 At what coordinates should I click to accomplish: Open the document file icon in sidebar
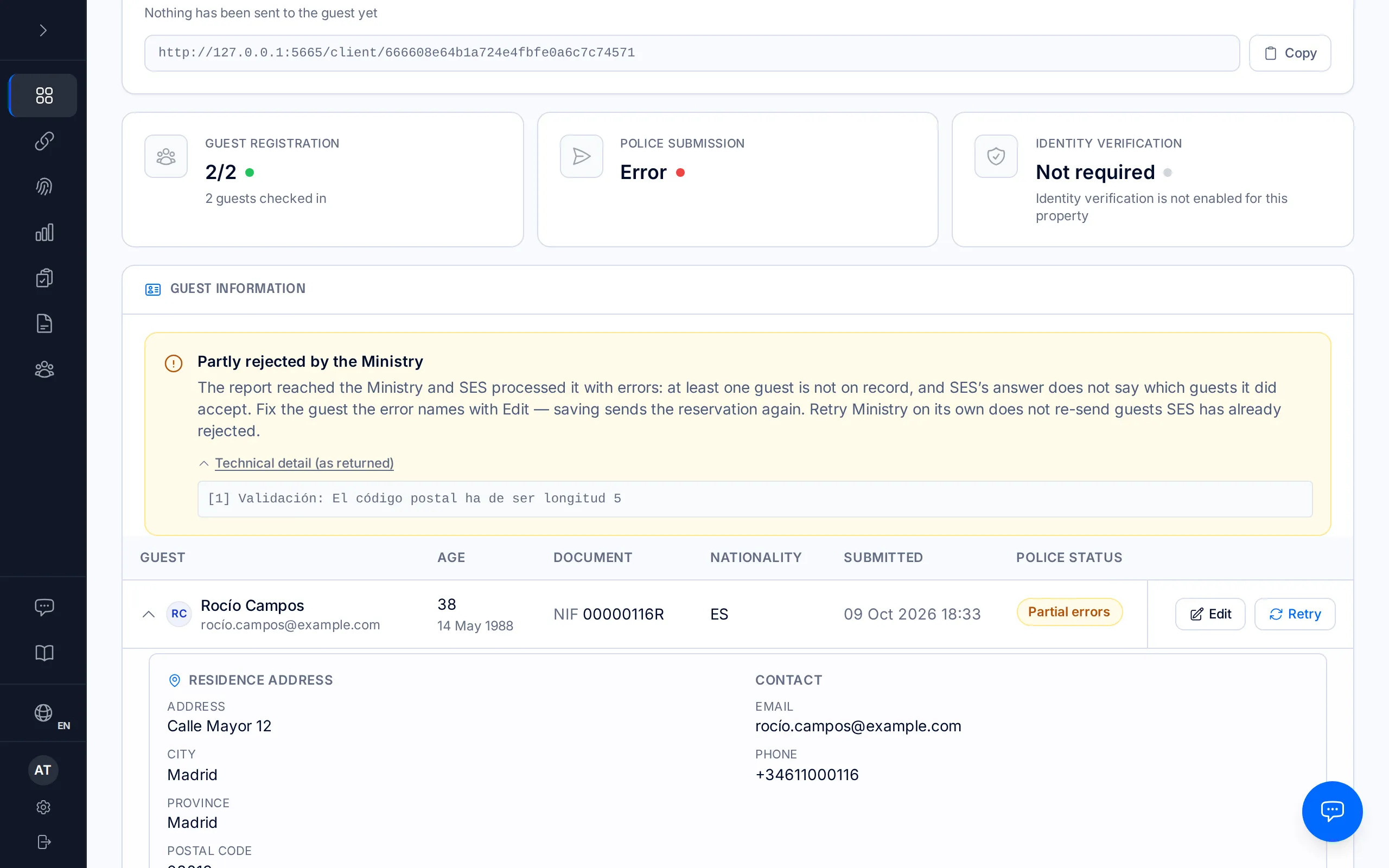tap(44, 324)
